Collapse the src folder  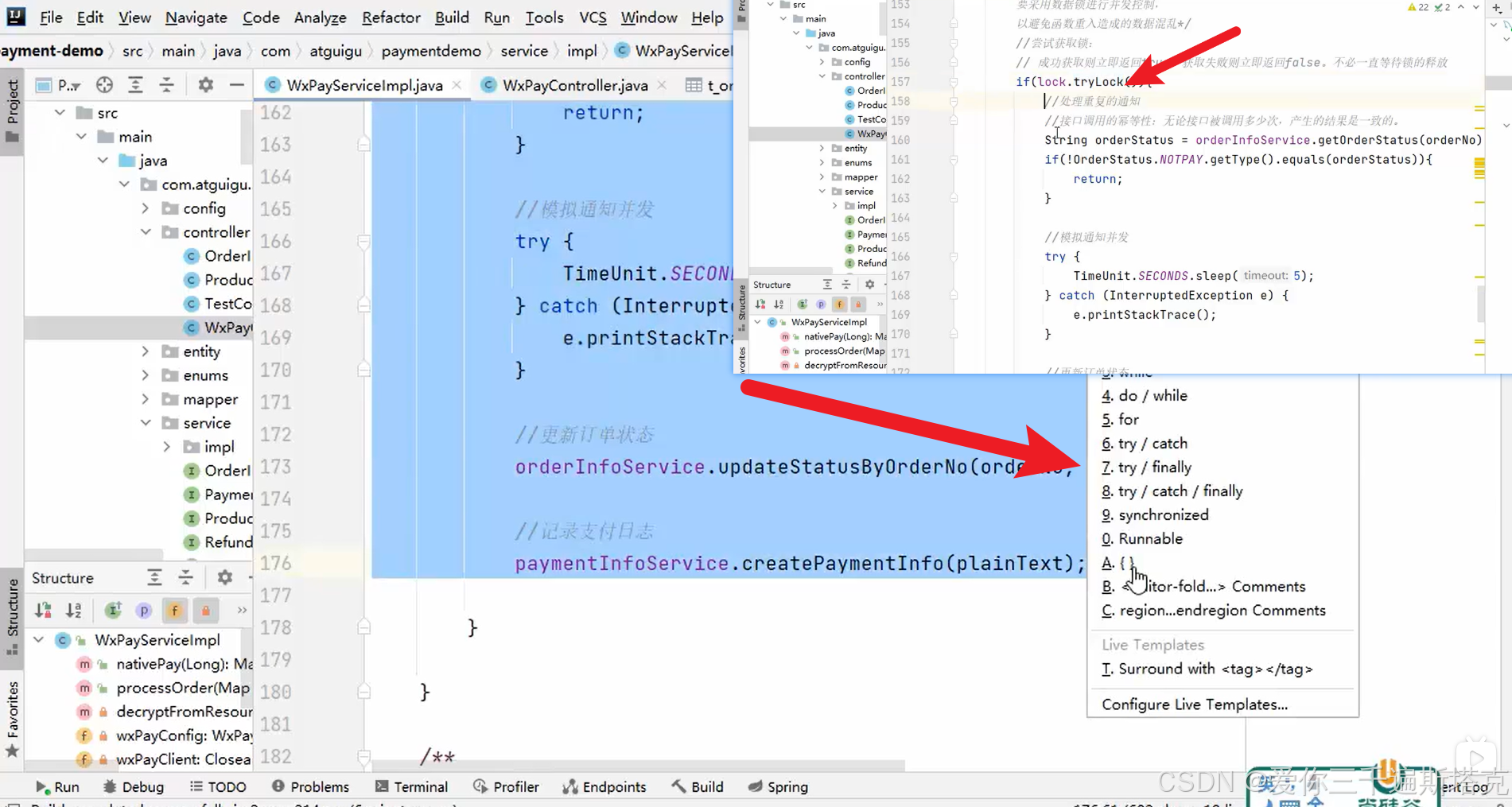[x=60, y=113]
